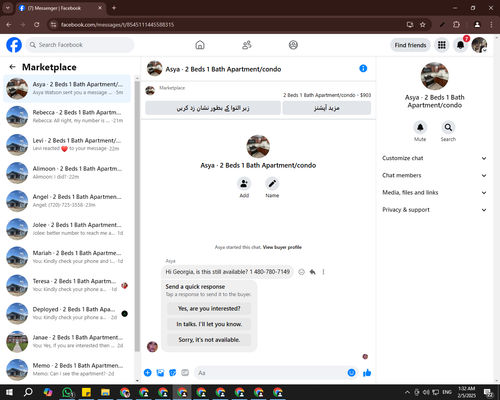Image resolution: width=500 pixels, height=400 pixels.
Task: Open Windows Start menu
Action: [9, 392]
